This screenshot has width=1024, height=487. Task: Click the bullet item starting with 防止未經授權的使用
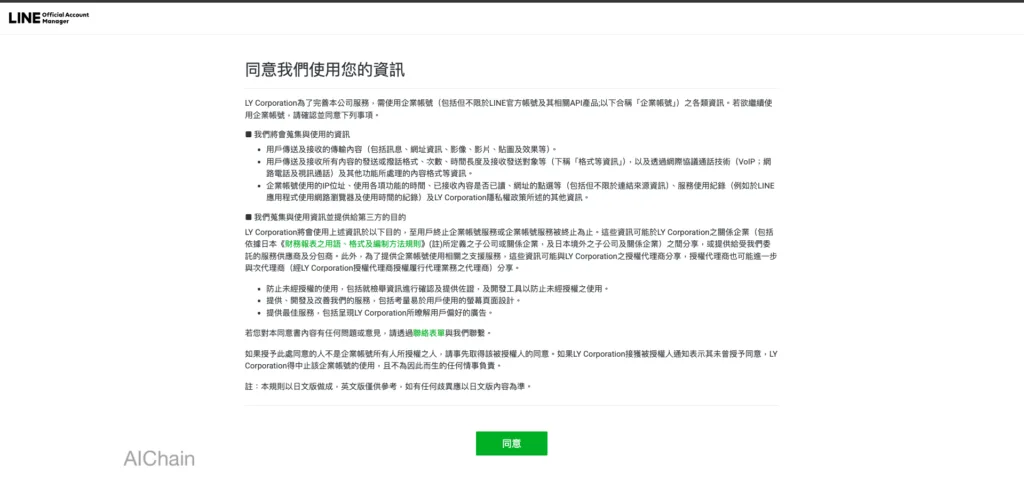point(437,288)
